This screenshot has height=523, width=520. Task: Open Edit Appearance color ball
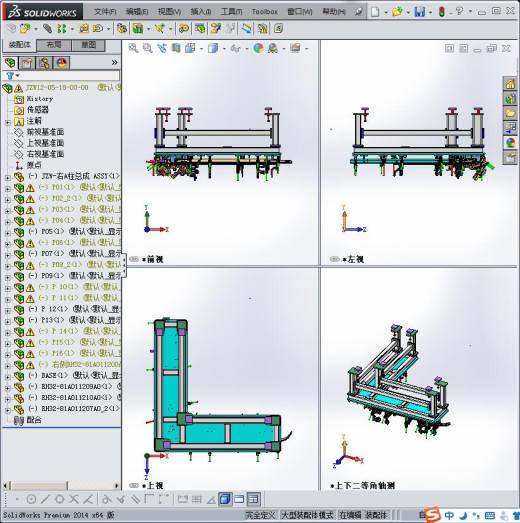[x=258, y=48]
